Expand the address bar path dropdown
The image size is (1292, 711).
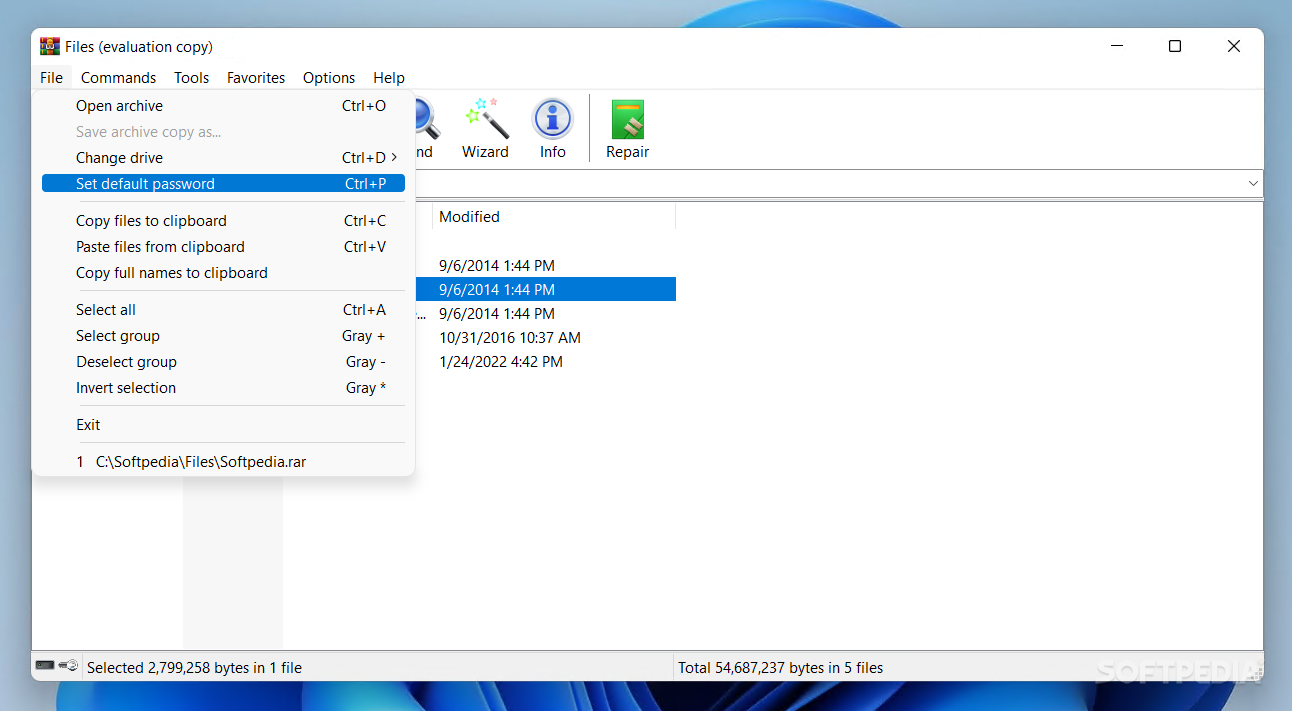click(x=1253, y=184)
